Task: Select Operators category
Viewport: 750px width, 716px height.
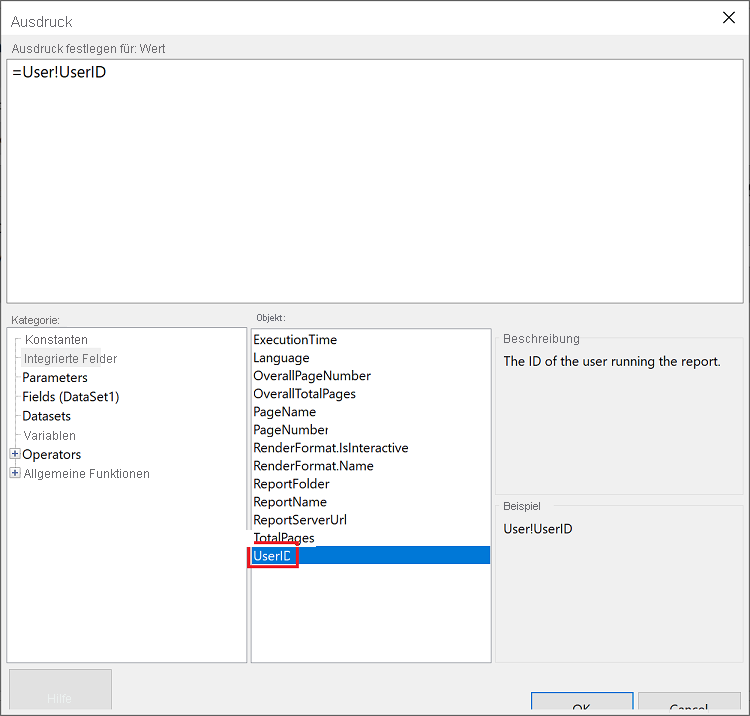Action: (52, 454)
